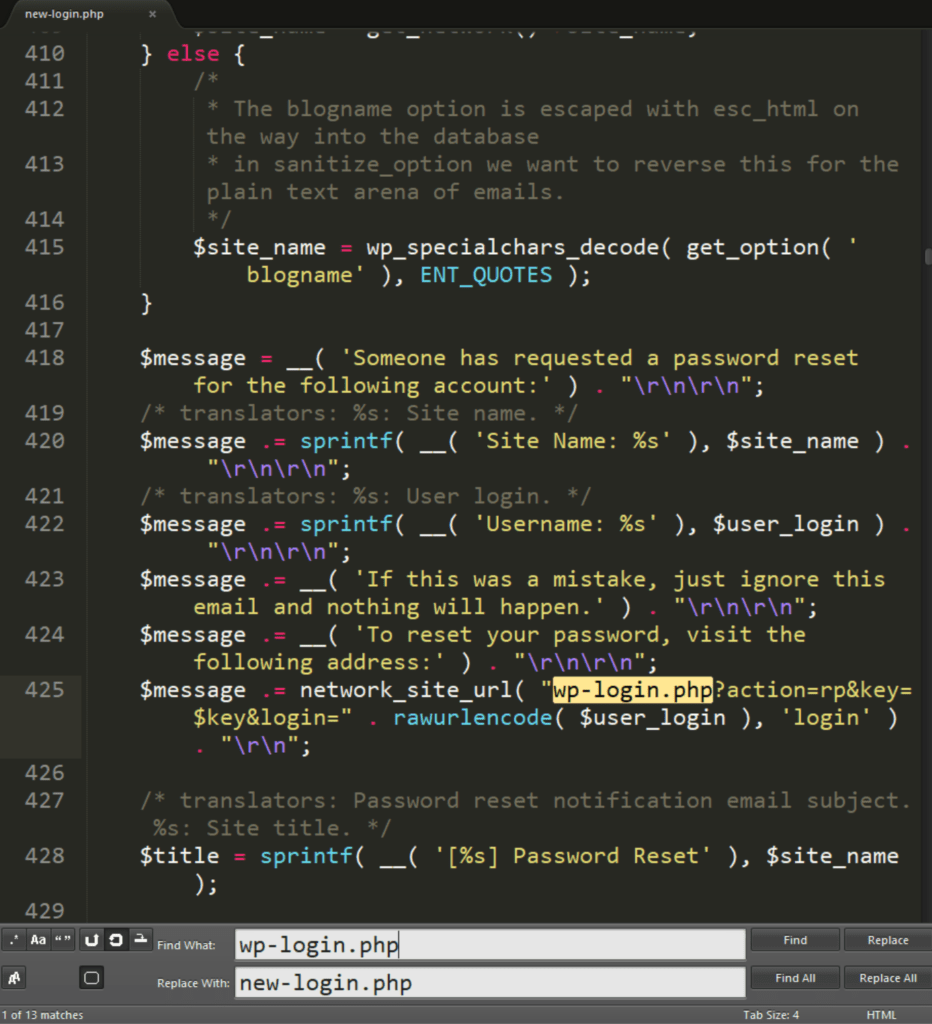Toggle the in-selection search icon
This screenshot has height=1024, width=932.
click(116, 940)
